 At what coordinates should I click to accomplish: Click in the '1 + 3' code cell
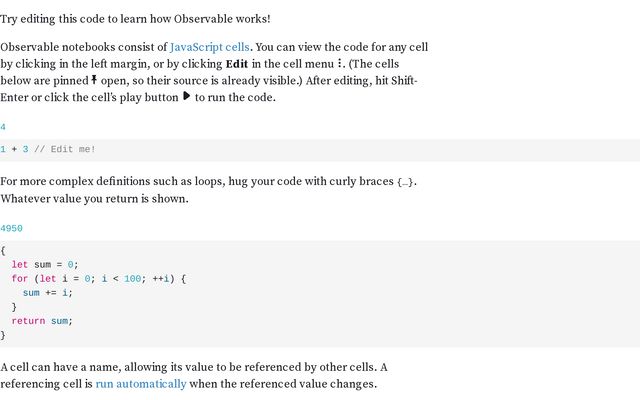[320, 150]
